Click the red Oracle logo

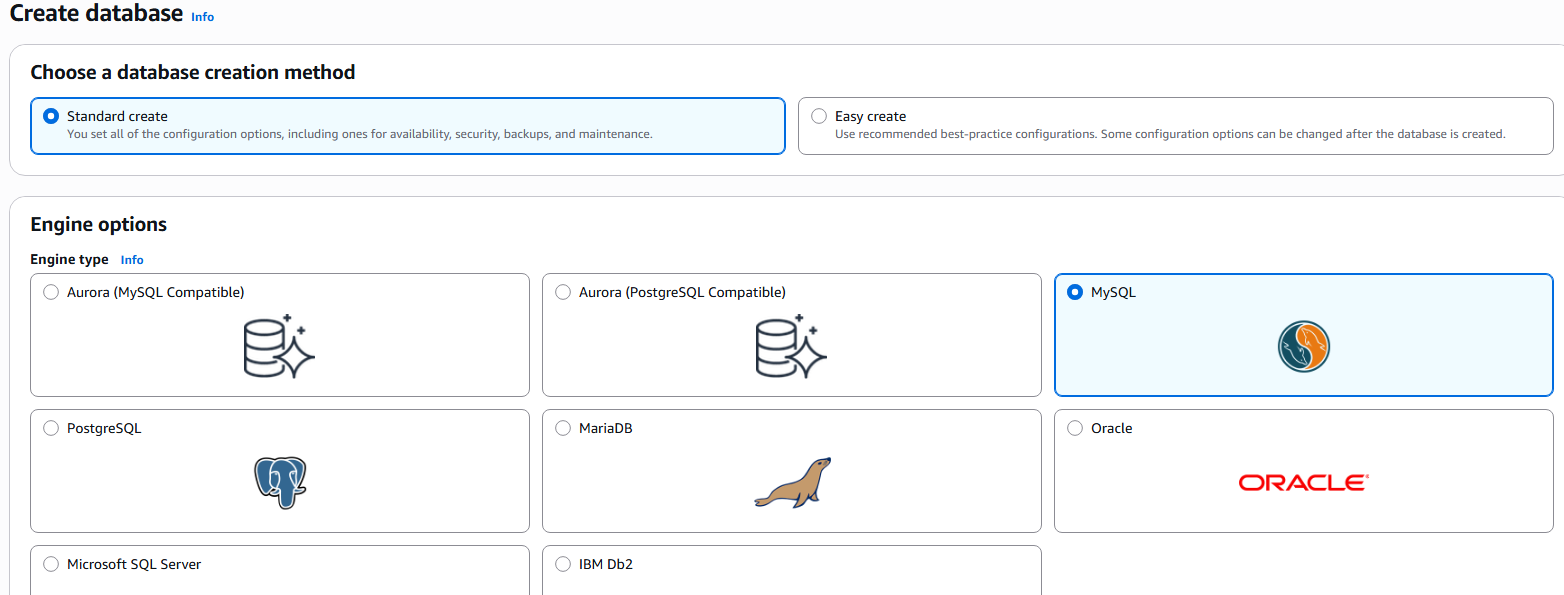[1304, 483]
